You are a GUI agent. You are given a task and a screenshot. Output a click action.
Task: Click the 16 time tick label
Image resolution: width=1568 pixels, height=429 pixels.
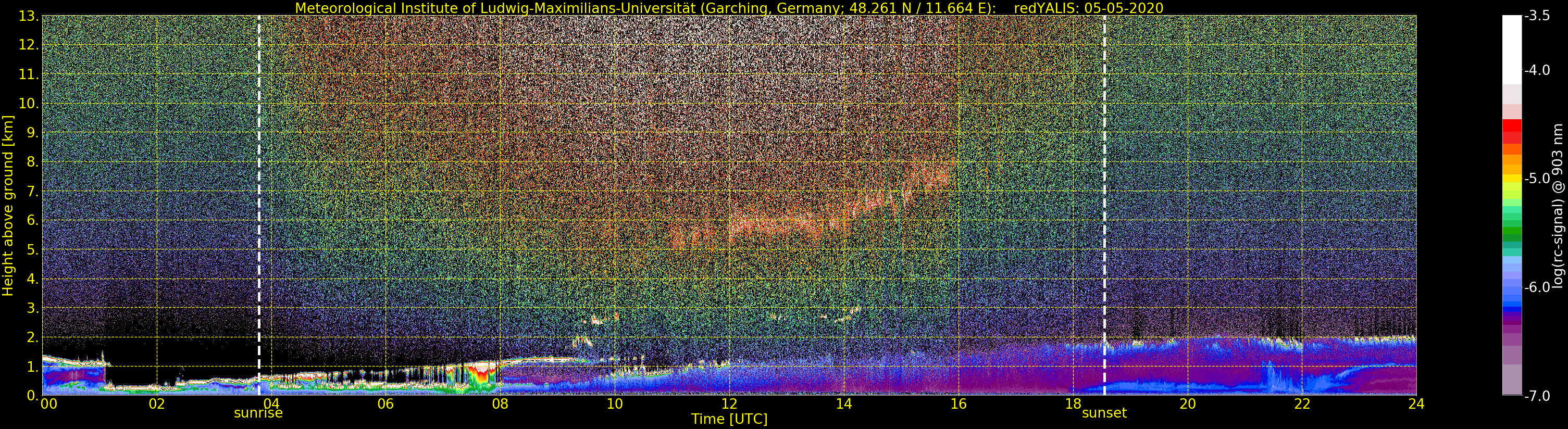[958, 403]
